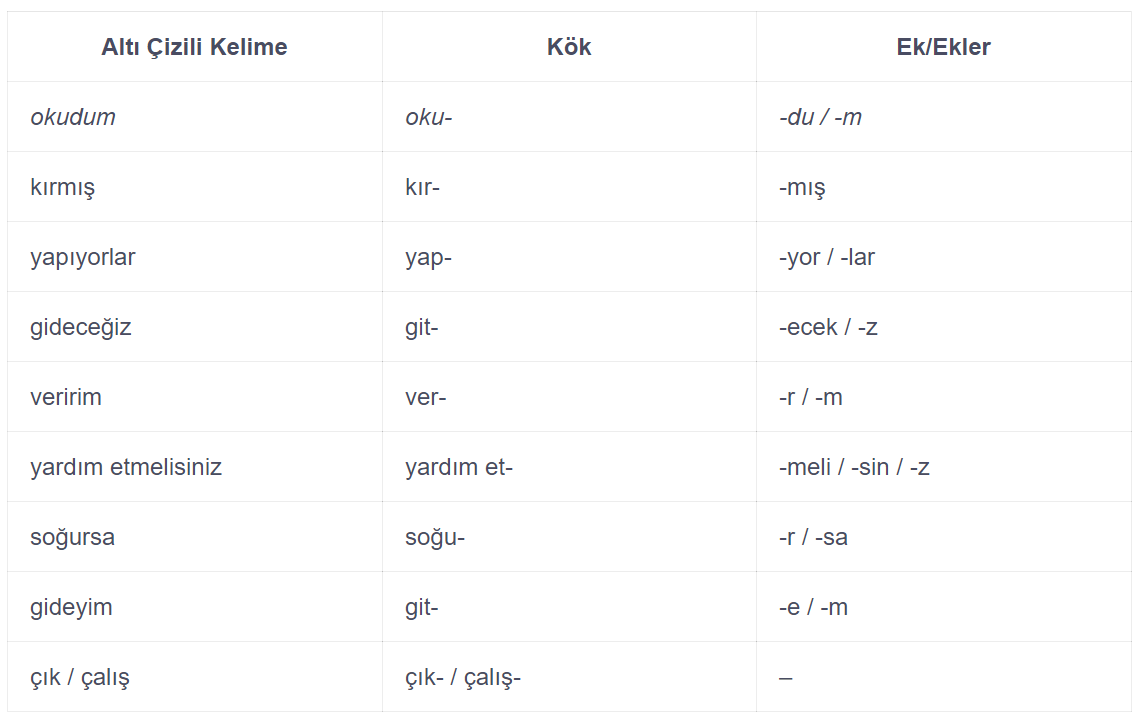
Task: Click the italic word "okudum"
Action: coord(73,117)
